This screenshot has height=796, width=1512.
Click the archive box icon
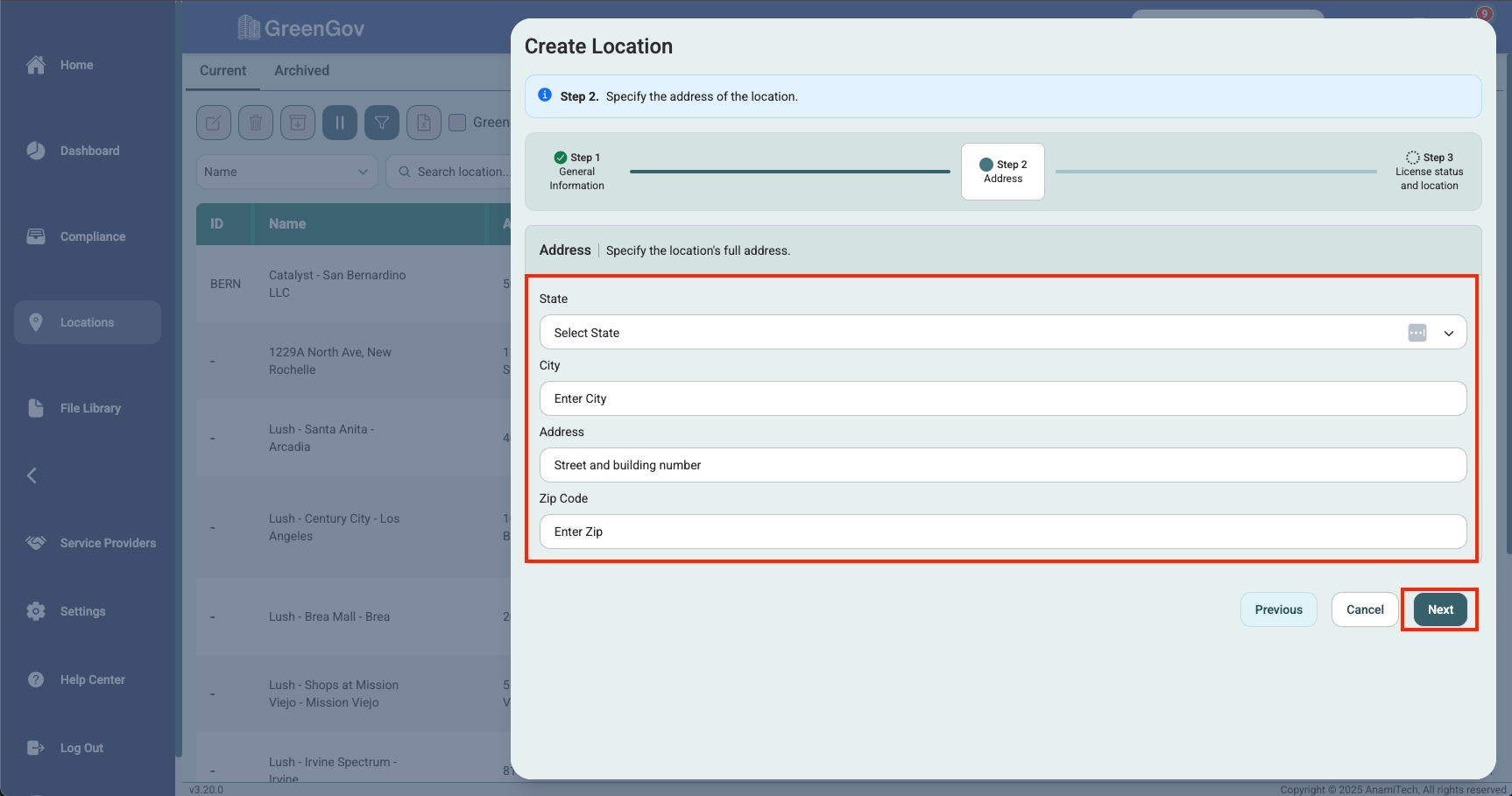pos(298,123)
